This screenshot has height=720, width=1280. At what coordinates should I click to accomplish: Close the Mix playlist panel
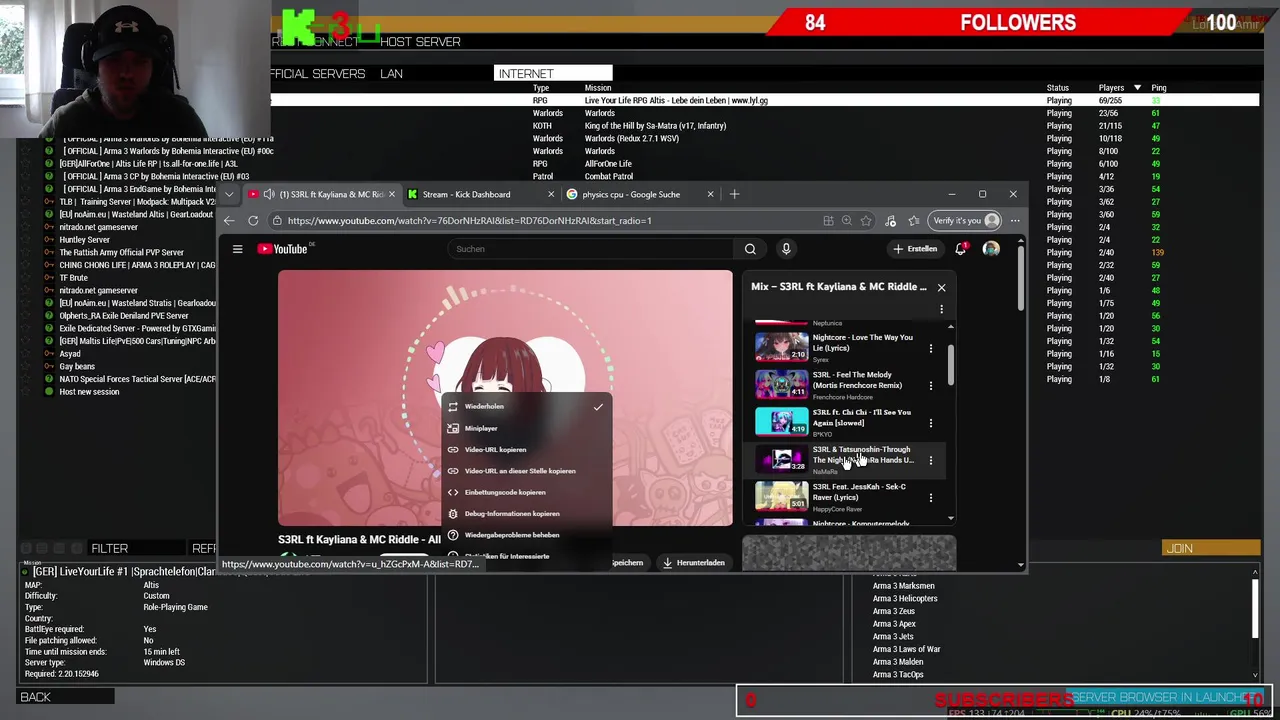tap(941, 287)
